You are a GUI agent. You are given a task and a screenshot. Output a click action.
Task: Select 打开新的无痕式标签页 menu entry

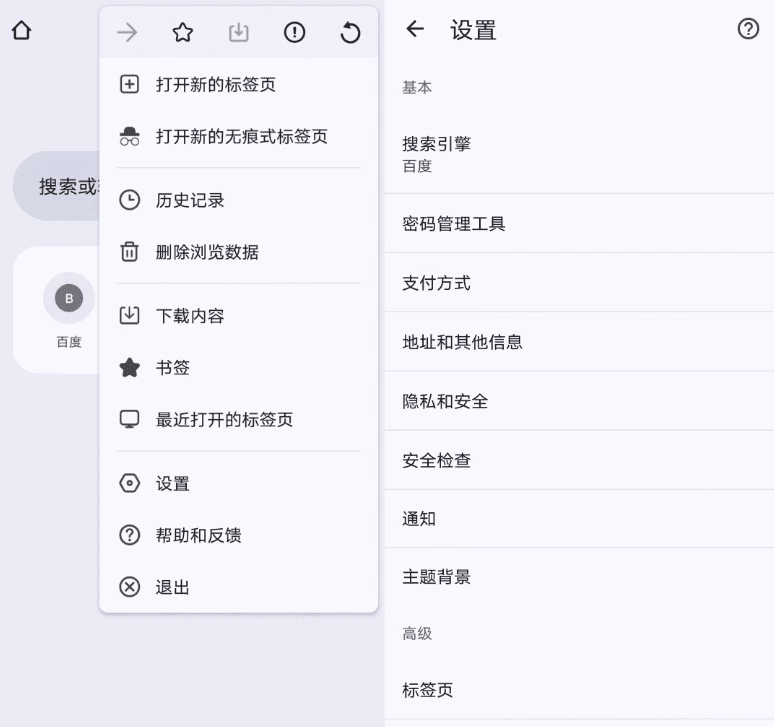pyautogui.click(x=240, y=137)
